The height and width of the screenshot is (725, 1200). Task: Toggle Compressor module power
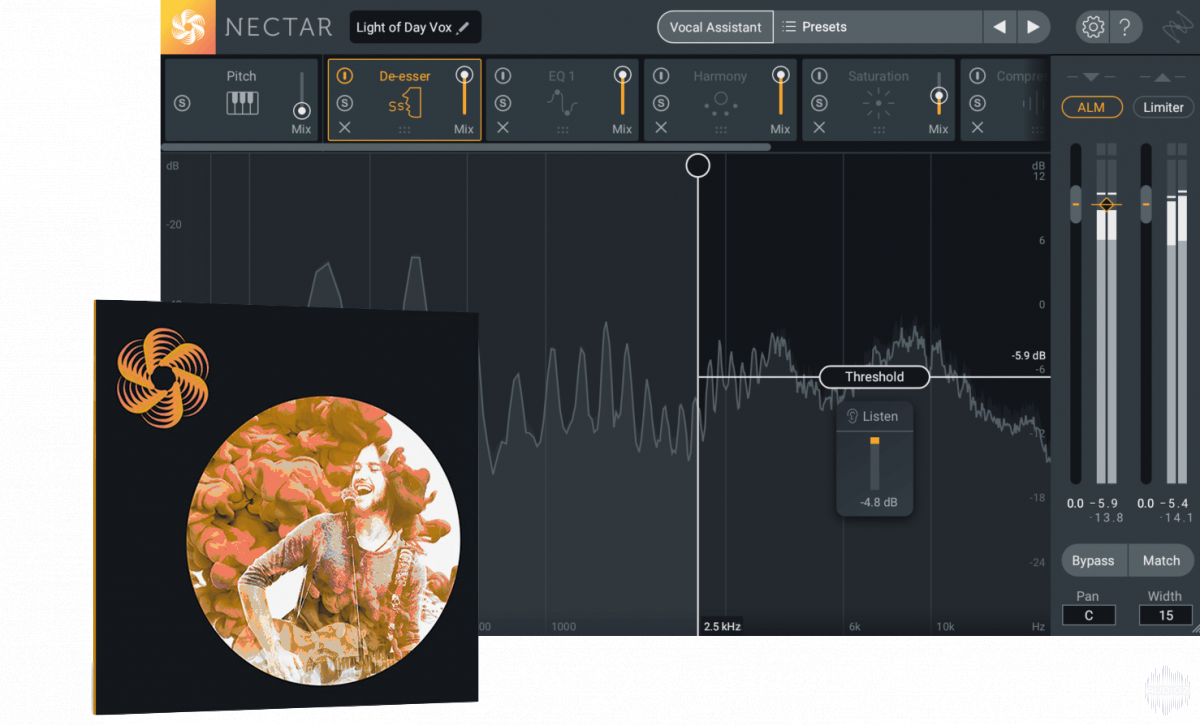click(977, 76)
